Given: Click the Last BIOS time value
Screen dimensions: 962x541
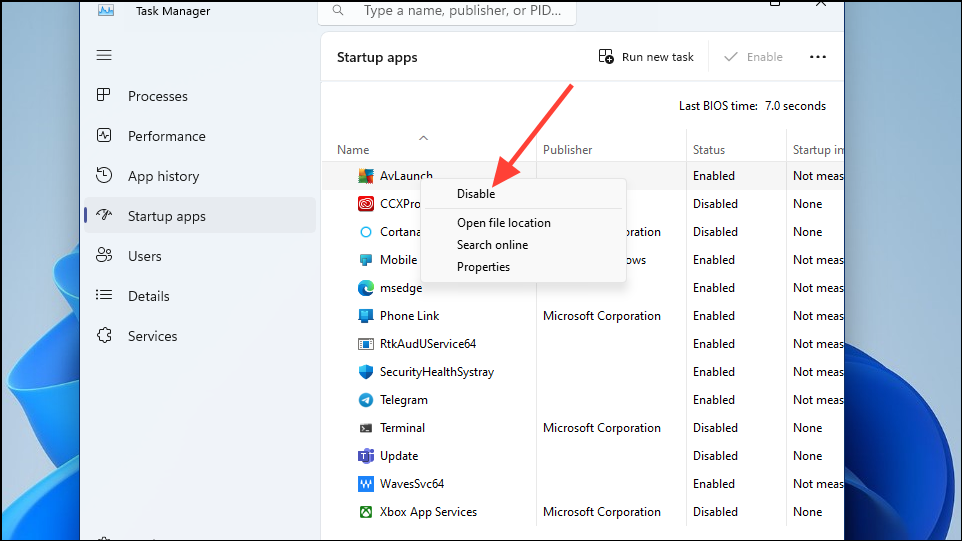Looking at the screenshot, I should tap(795, 106).
